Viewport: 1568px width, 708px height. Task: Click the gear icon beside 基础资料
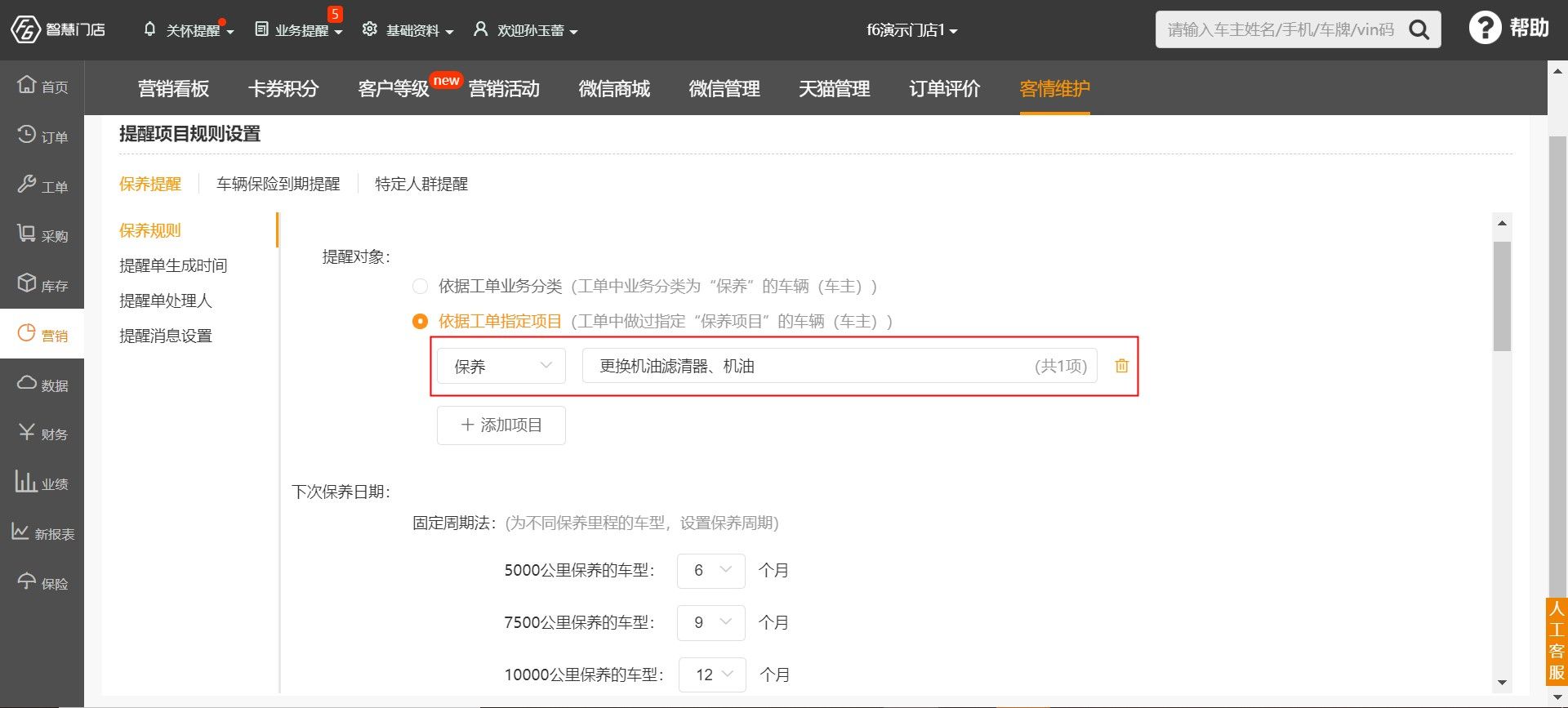(x=370, y=29)
